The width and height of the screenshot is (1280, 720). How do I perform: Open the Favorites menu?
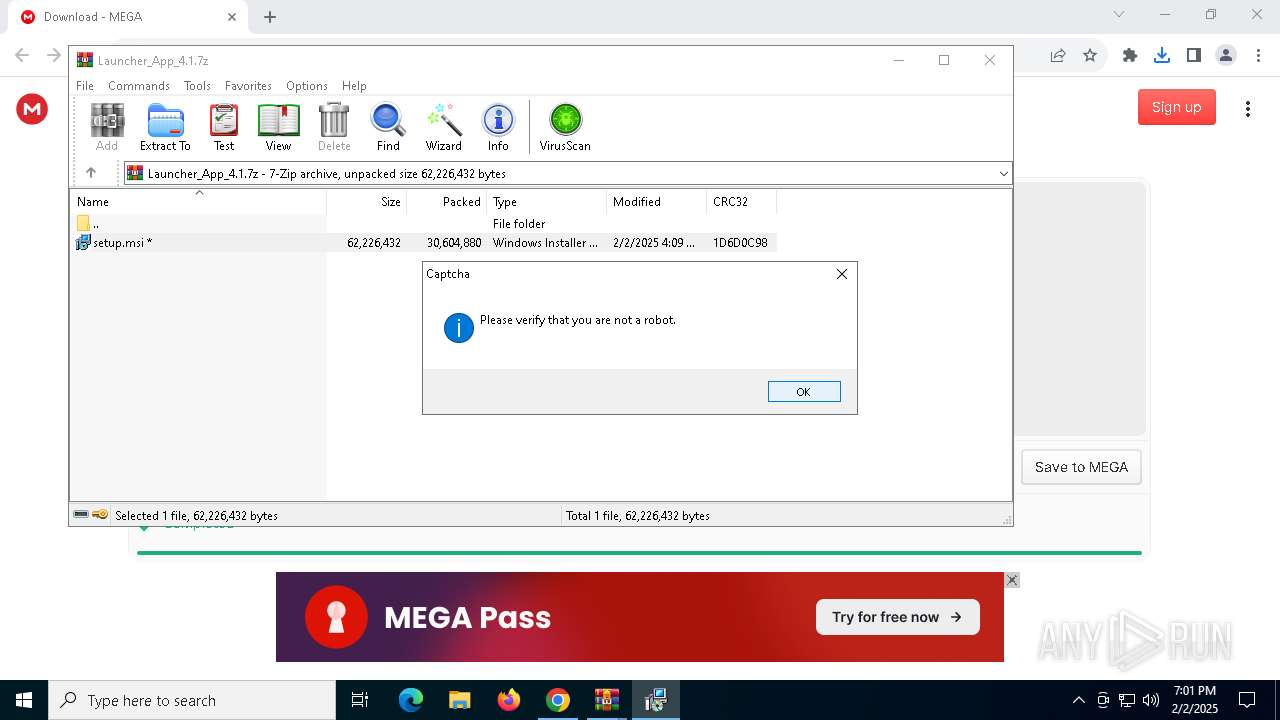248,86
